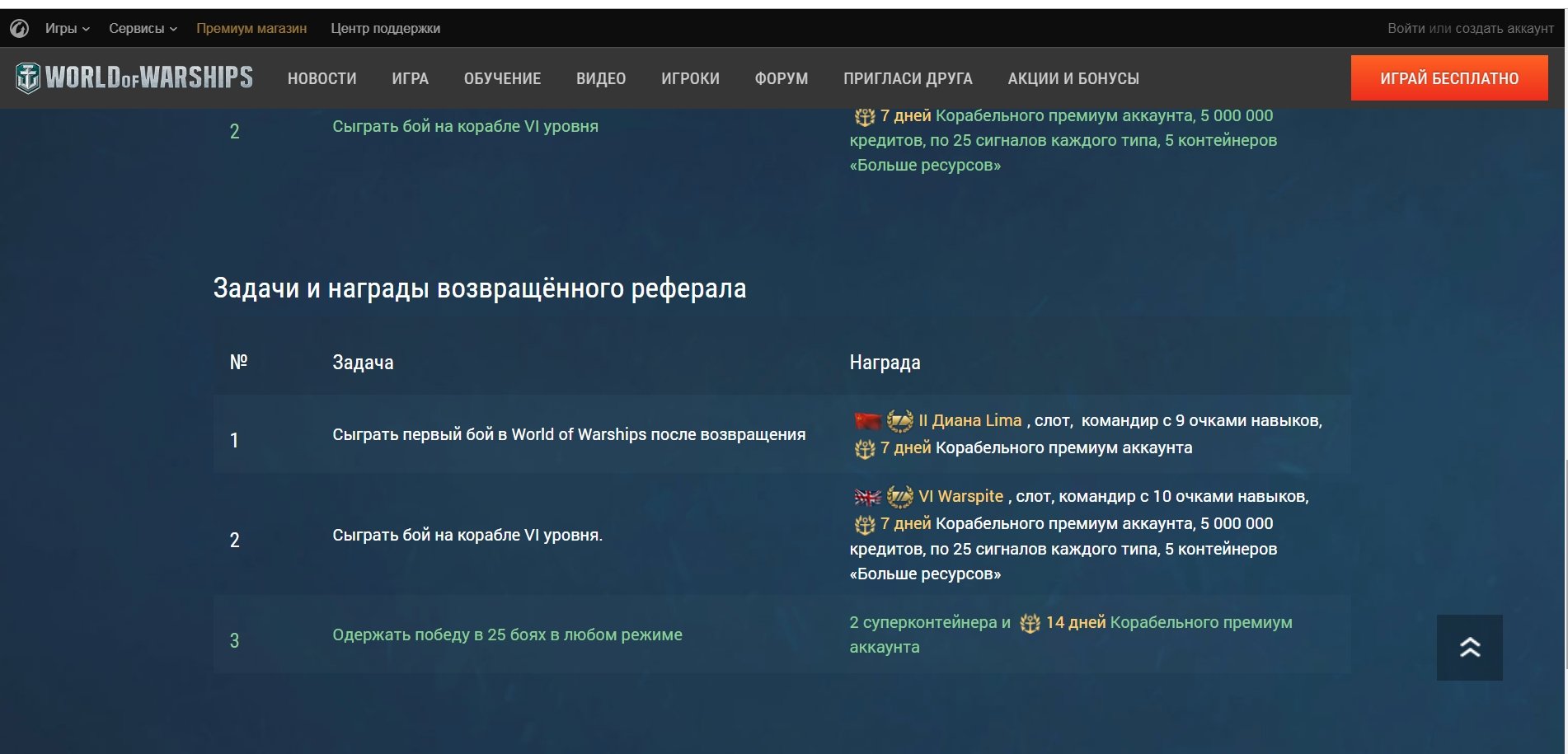
Task: Click 7 дней link in row 1 reward
Action: coord(905,447)
